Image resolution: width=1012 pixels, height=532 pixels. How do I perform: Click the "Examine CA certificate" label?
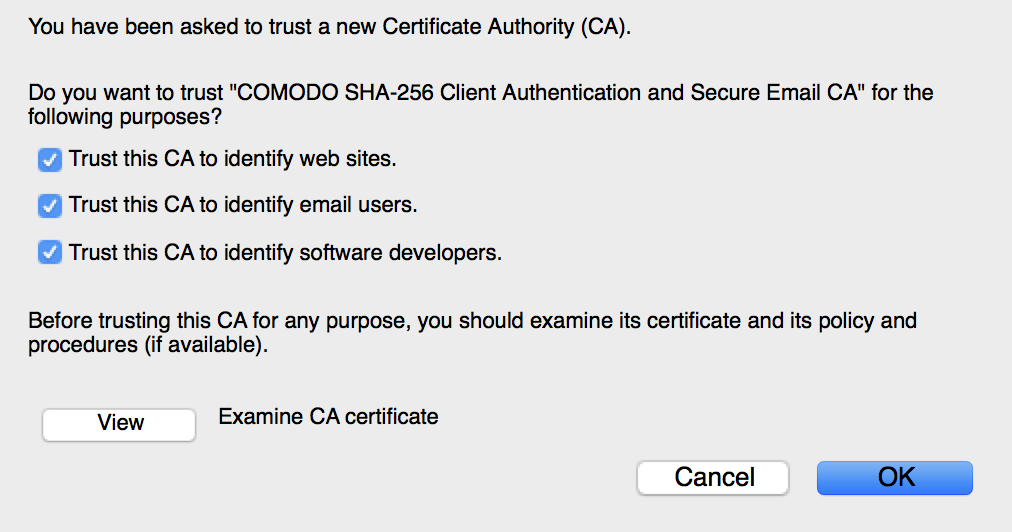[328, 416]
